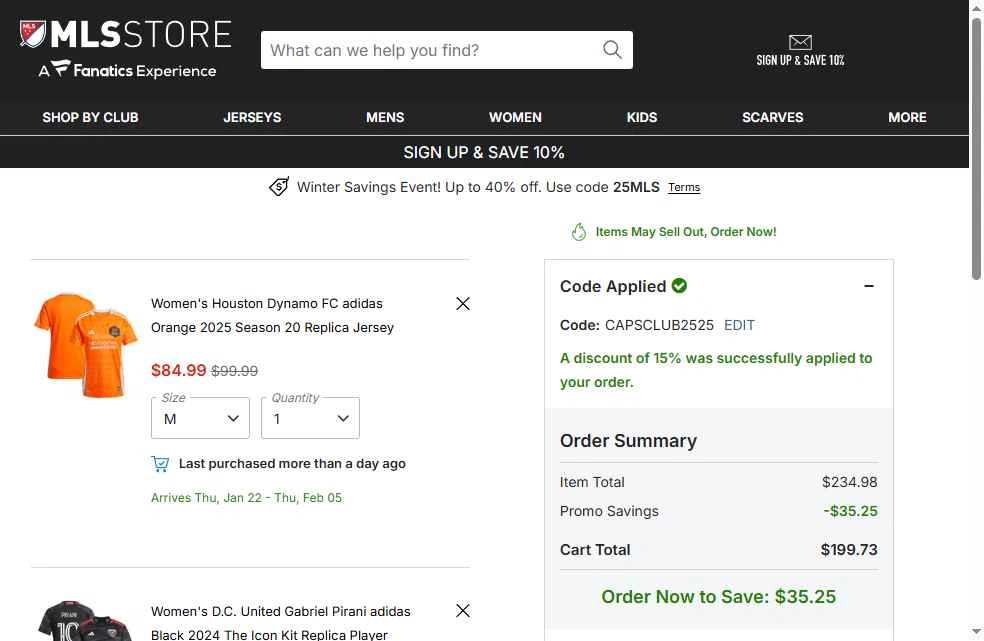984x641 pixels.
Task: Click the $99.99 struck-through price
Action: click(235, 371)
